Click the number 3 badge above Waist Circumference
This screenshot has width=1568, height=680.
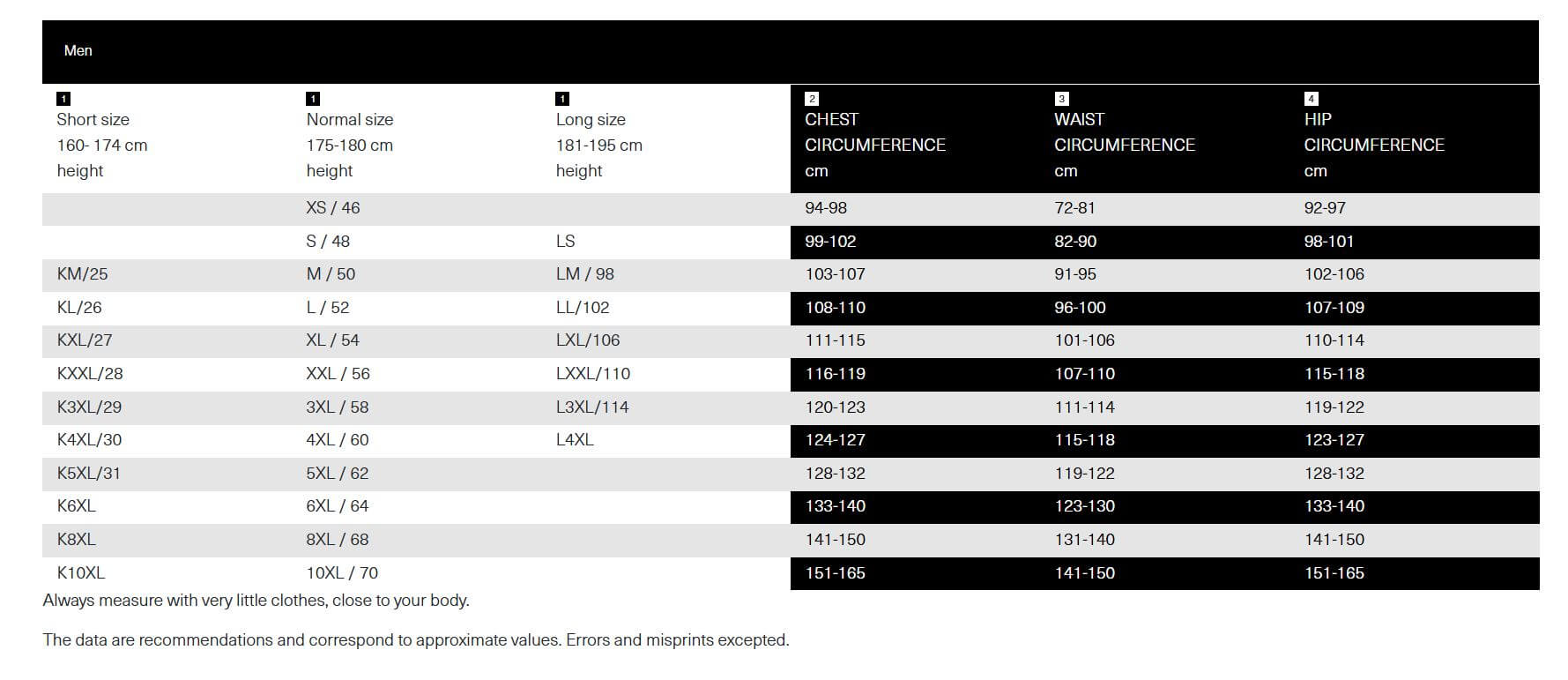[x=1061, y=99]
